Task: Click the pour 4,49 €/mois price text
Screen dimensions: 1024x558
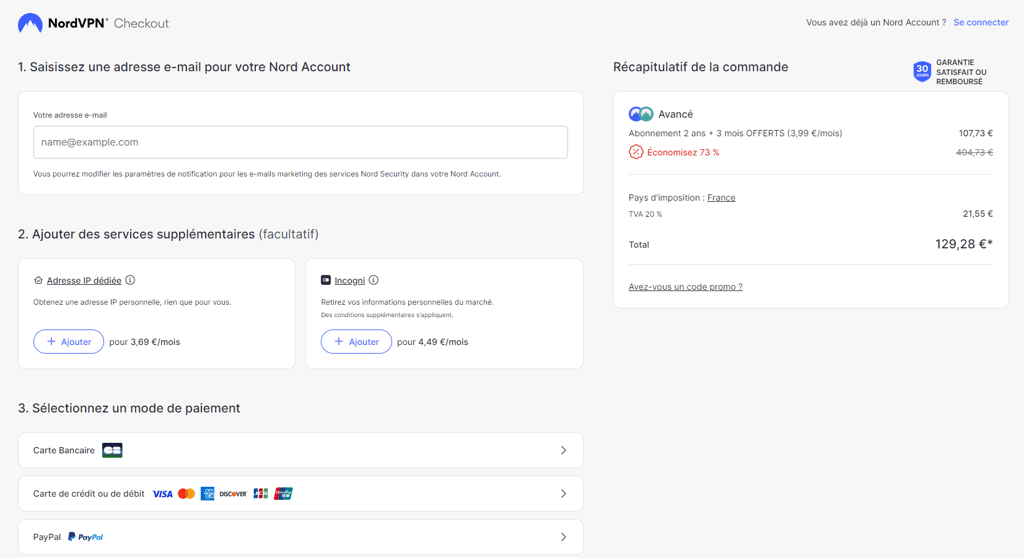Action: tap(432, 342)
